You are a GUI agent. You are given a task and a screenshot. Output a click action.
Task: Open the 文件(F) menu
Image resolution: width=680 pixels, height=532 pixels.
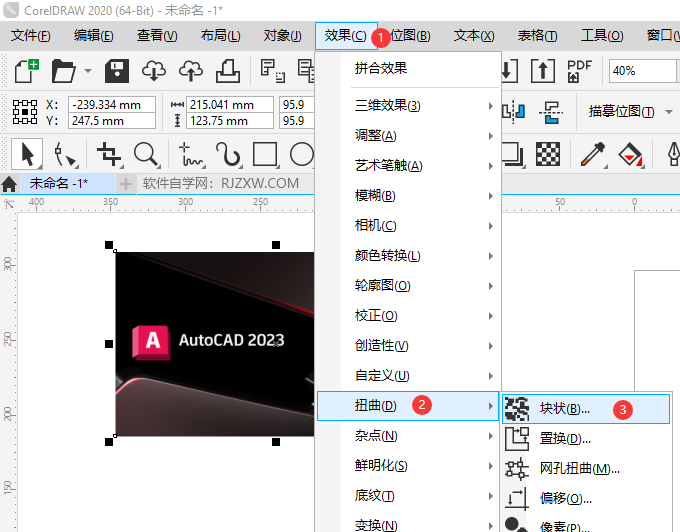coord(30,36)
